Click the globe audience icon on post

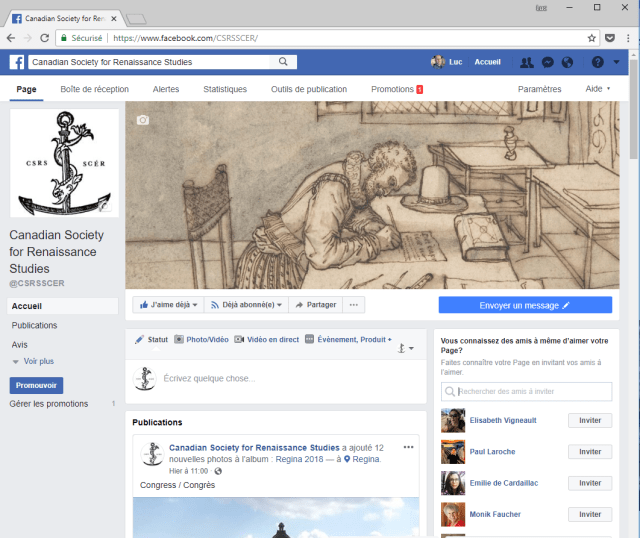[218, 471]
